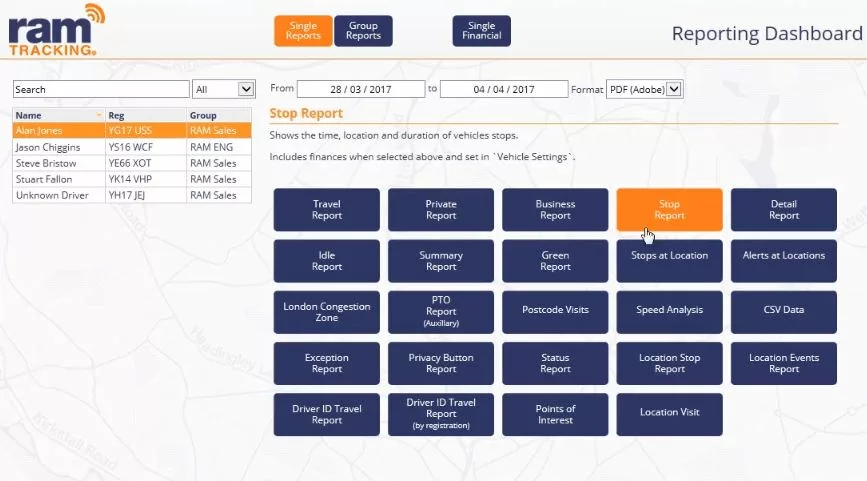The image size is (867, 481).
Task: Click the Points of Interest button
Action: tap(555, 415)
